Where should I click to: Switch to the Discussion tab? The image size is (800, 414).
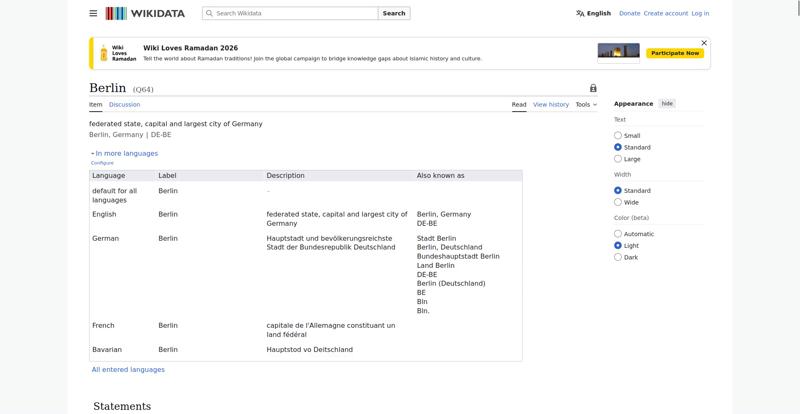pos(124,104)
